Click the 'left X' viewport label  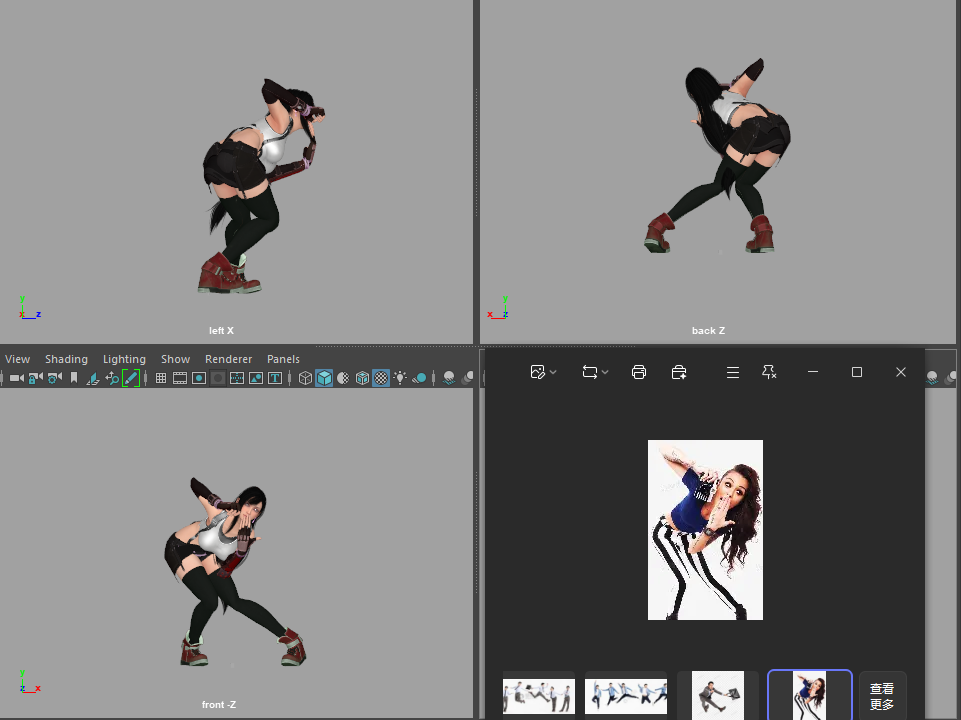[221, 330]
